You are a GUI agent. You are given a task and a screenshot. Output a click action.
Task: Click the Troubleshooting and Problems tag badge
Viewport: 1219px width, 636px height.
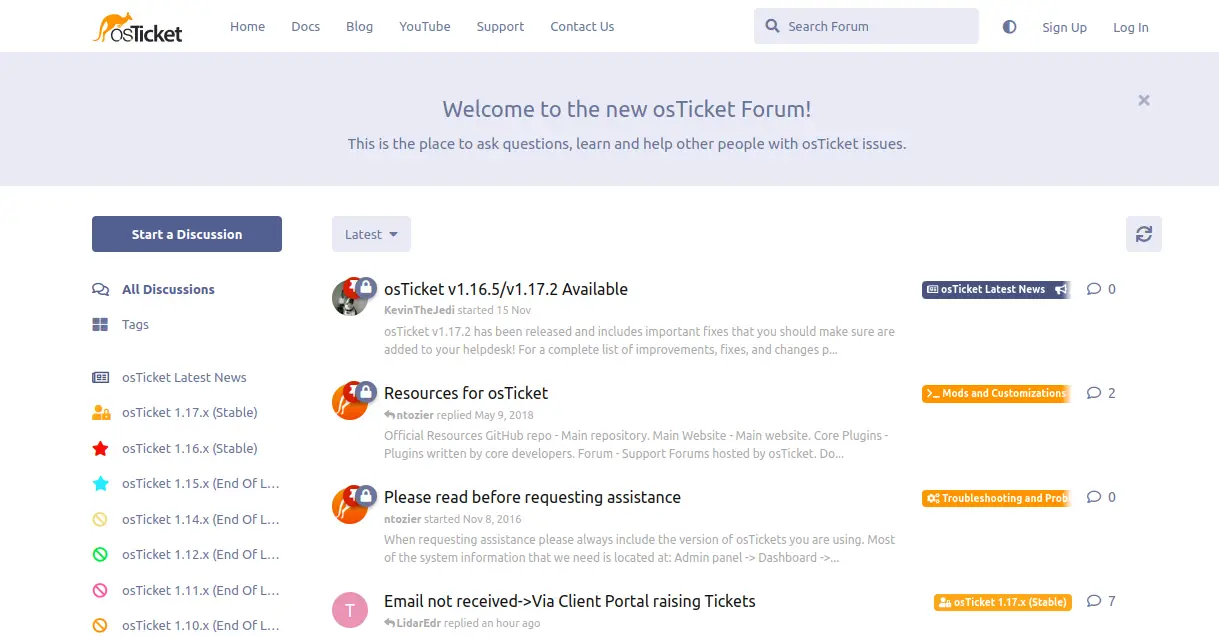pos(996,497)
